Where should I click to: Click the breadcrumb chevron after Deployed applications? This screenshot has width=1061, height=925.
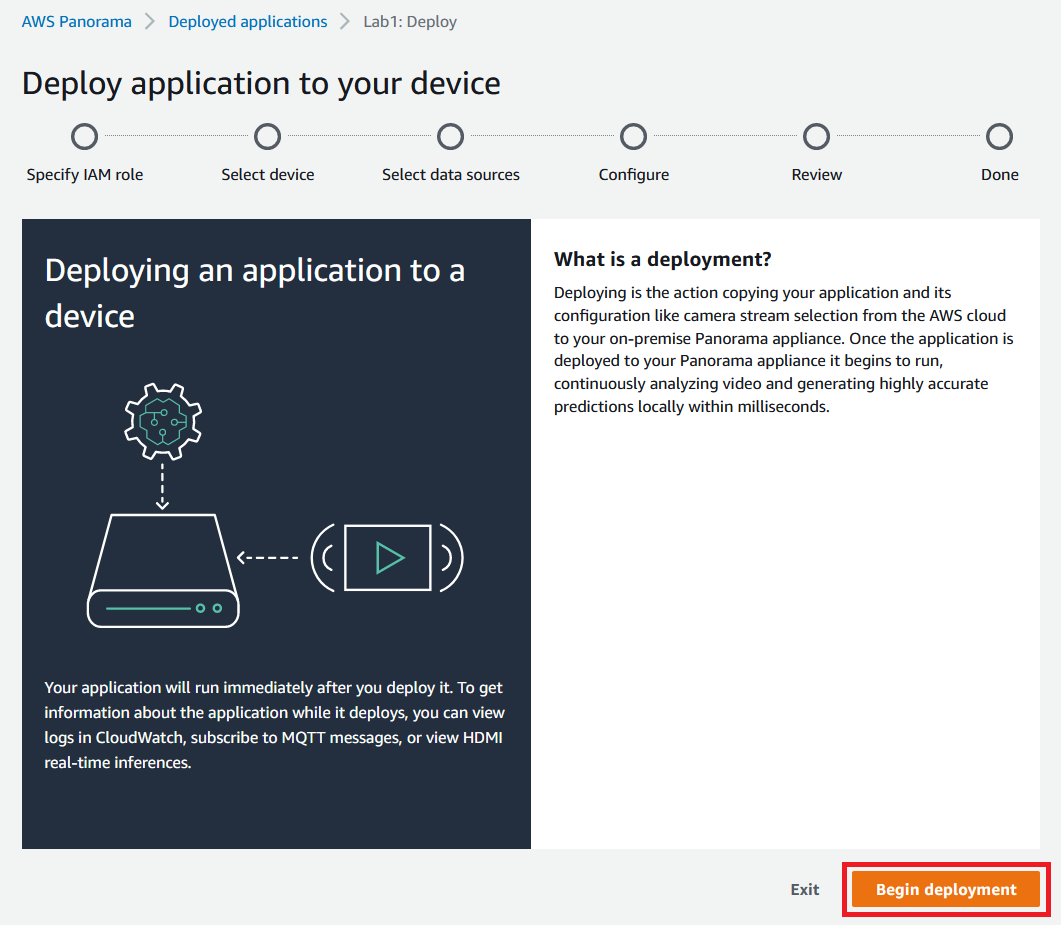[x=345, y=22]
